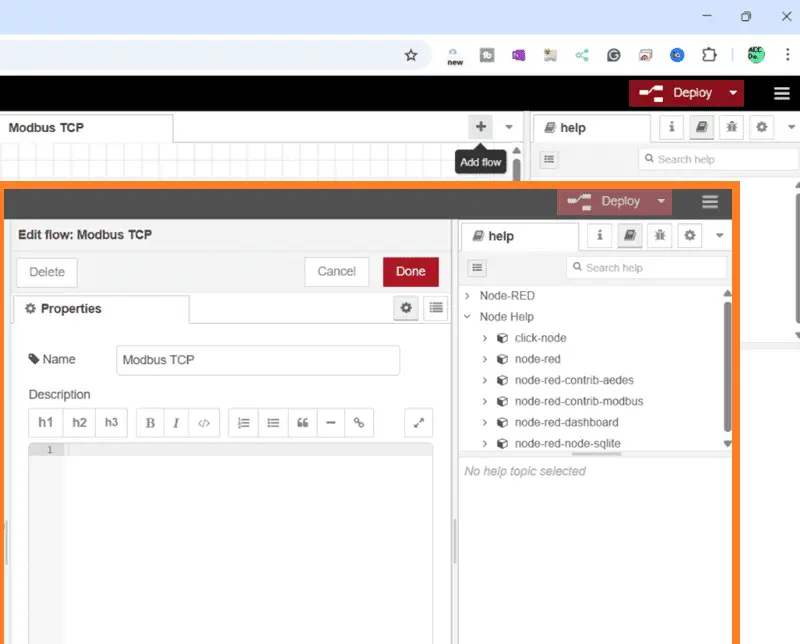Open the configuration gear tab in the top sidebar

762,127
